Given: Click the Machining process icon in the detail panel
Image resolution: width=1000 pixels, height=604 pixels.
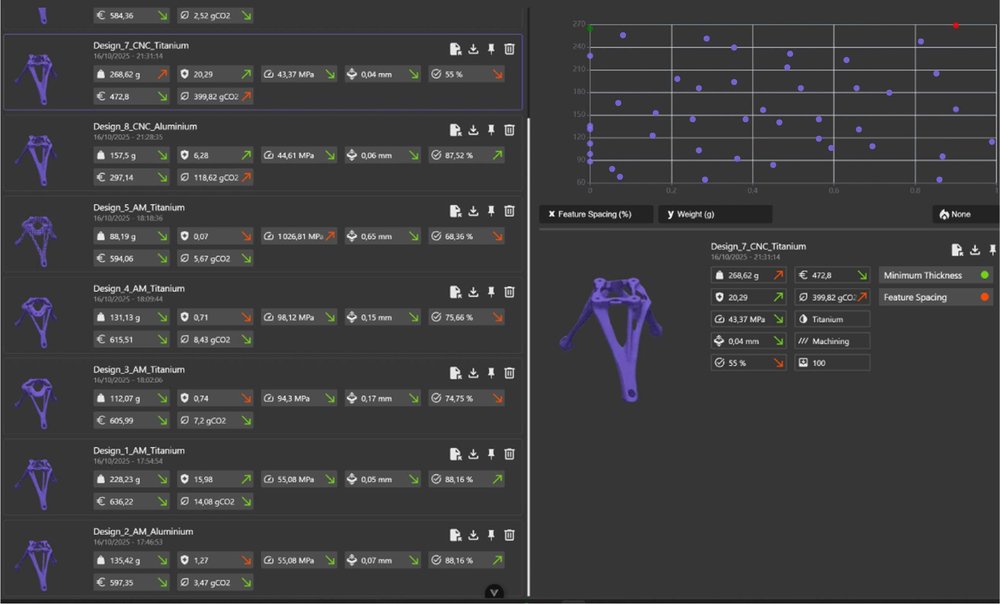Looking at the screenshot, I should click(x=832, y=340).
